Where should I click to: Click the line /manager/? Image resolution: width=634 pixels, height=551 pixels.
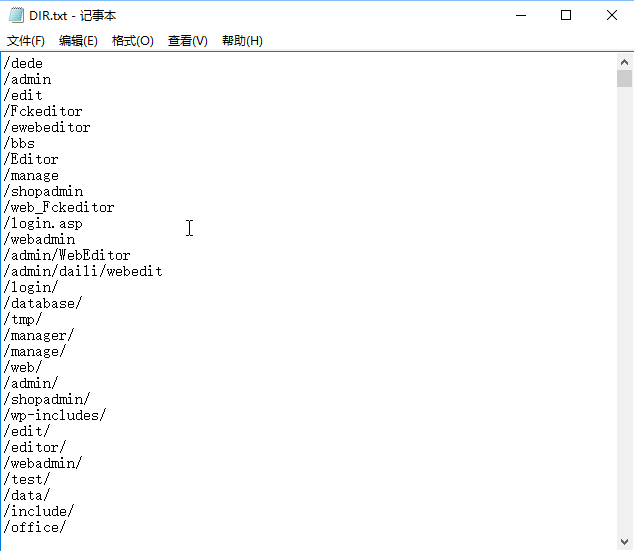click(39, 336)
